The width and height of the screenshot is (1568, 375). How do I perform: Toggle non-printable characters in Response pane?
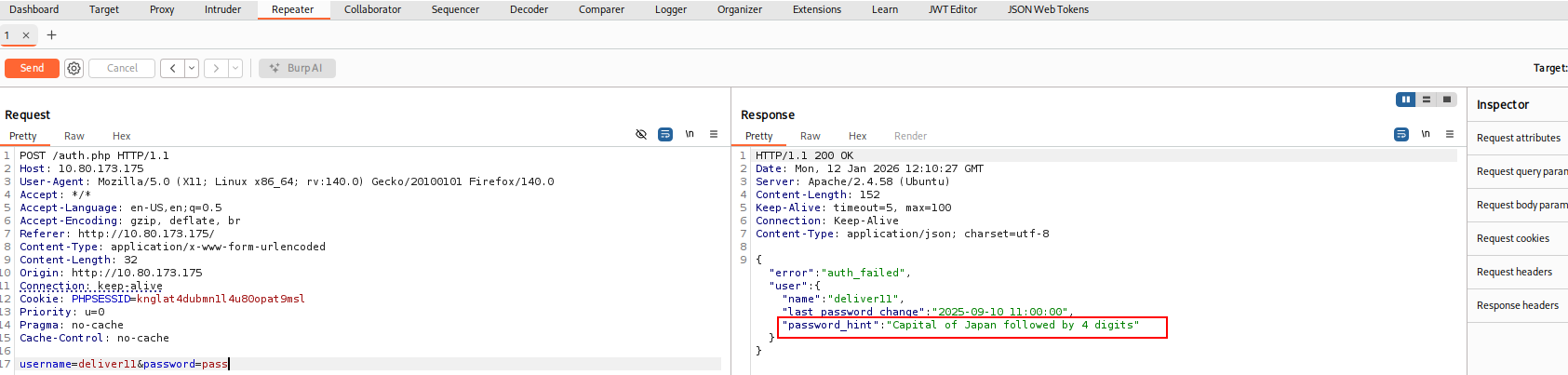point(1426,134)
